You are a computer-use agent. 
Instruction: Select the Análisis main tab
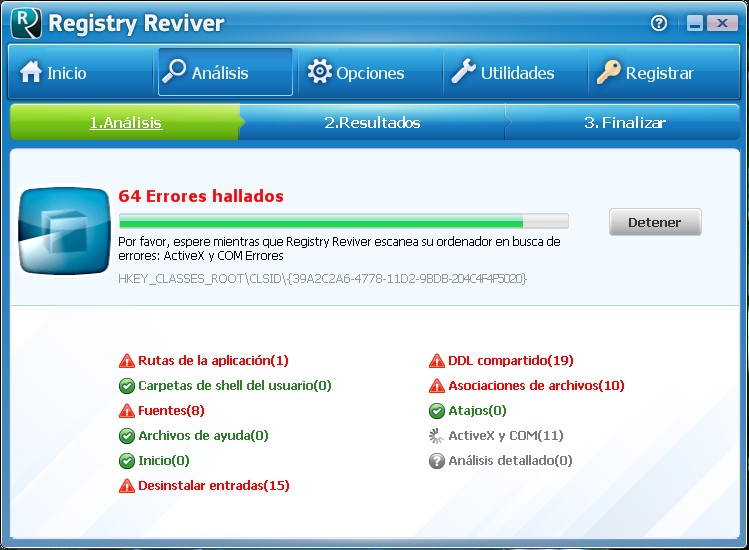225,72
